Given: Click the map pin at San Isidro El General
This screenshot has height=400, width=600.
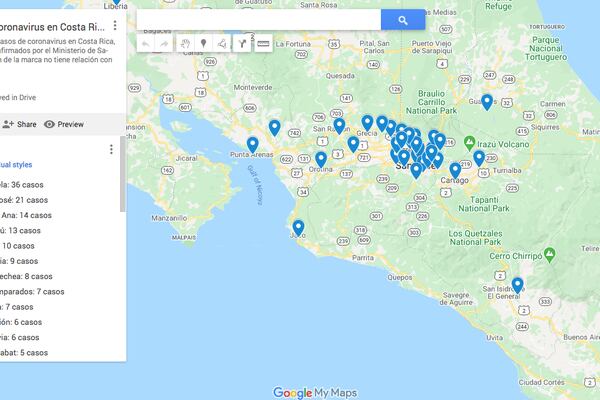Looking at the screenshot, I should pos(517,286).
